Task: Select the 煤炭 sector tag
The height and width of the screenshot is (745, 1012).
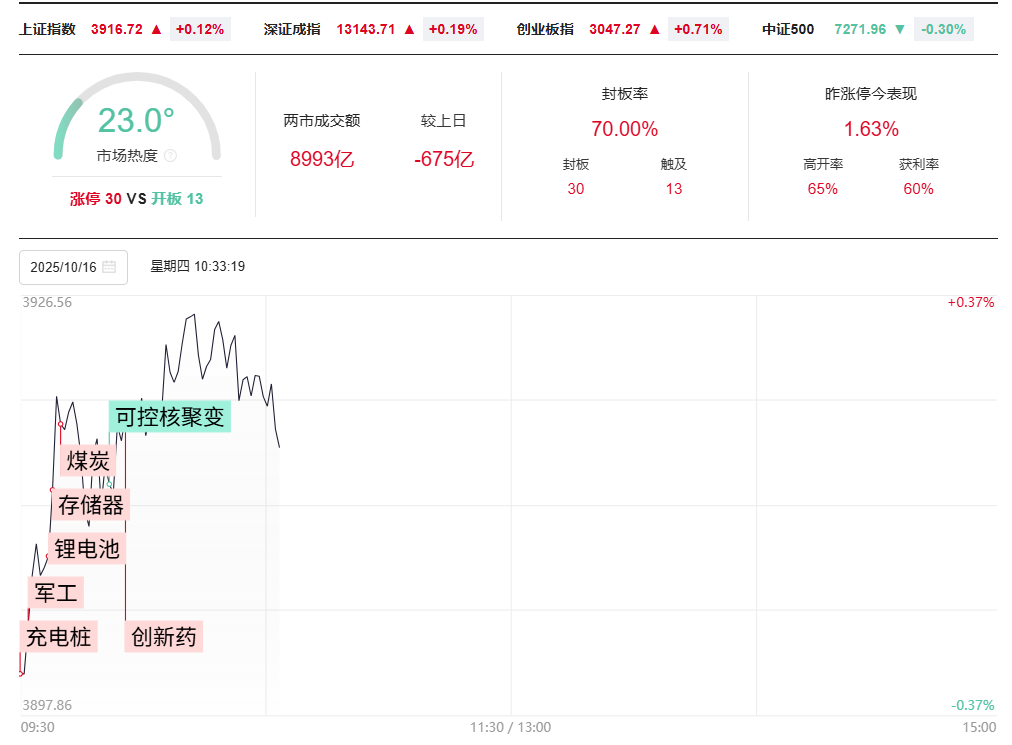Action: click(x=88, y=461)
